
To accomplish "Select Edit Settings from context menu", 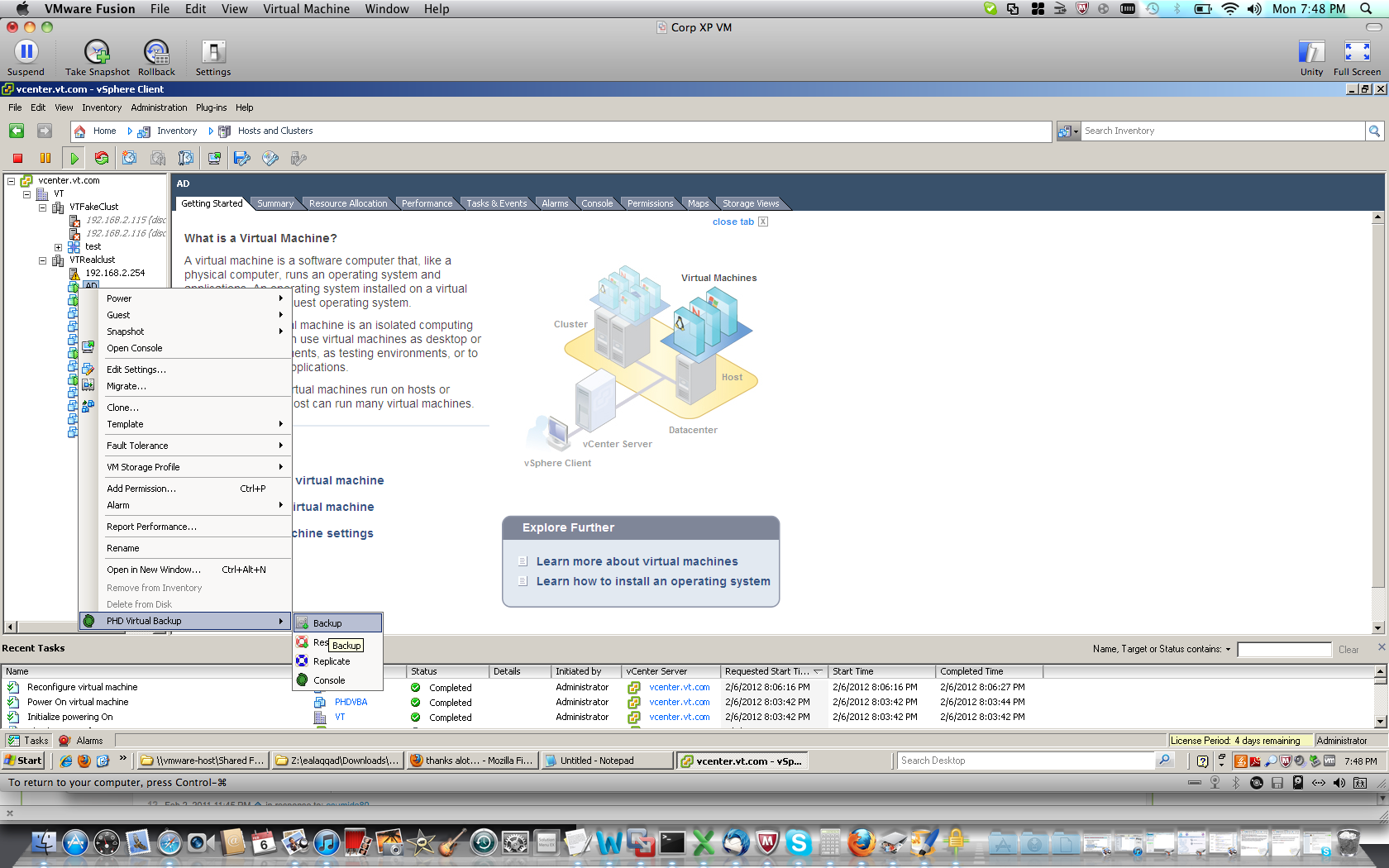I will pos(185,370).
